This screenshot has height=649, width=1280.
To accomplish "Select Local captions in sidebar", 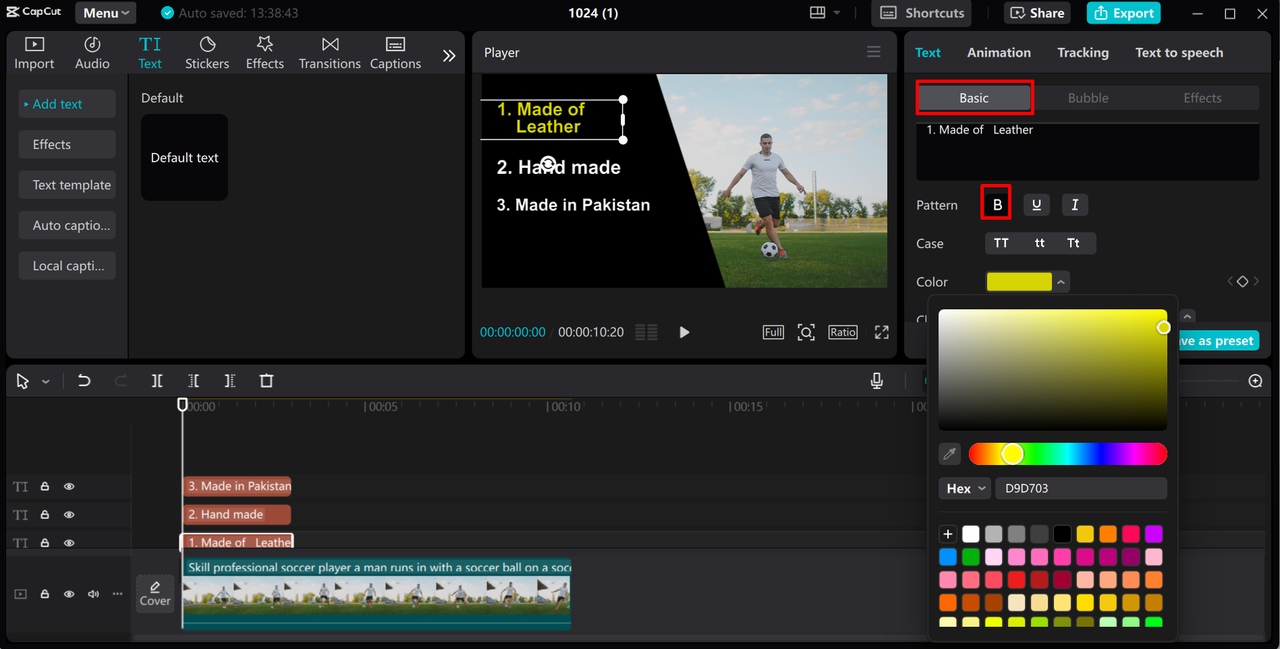I will coord(67,265).
